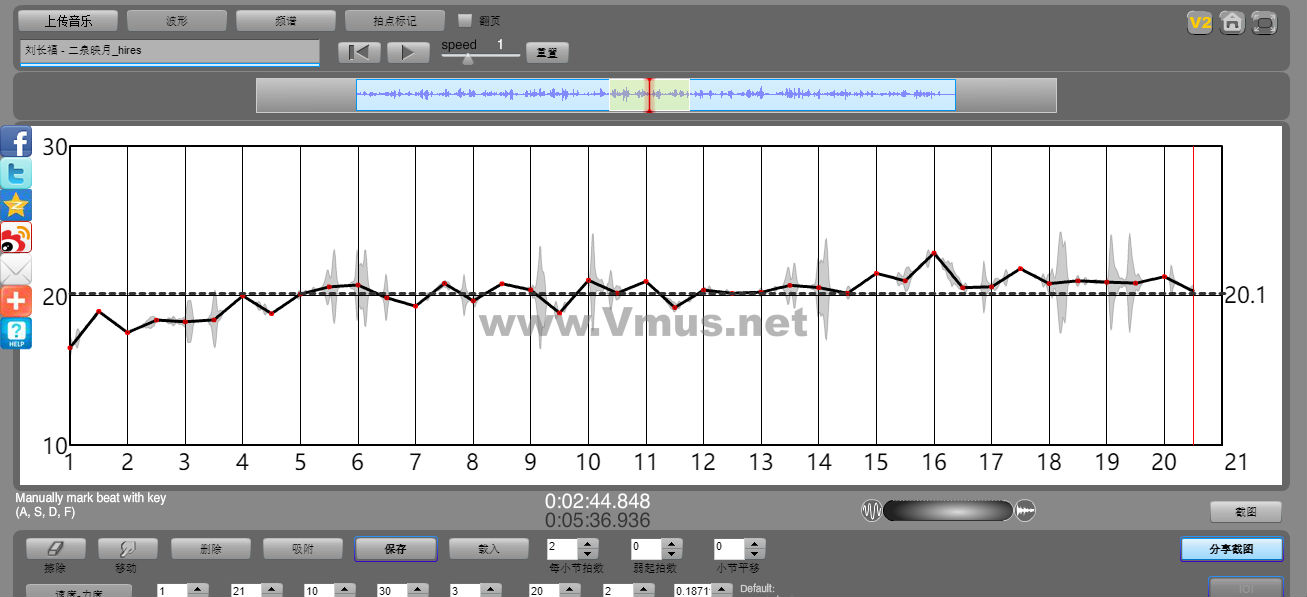Go to the home page icon

click(x=1232, y=23)
